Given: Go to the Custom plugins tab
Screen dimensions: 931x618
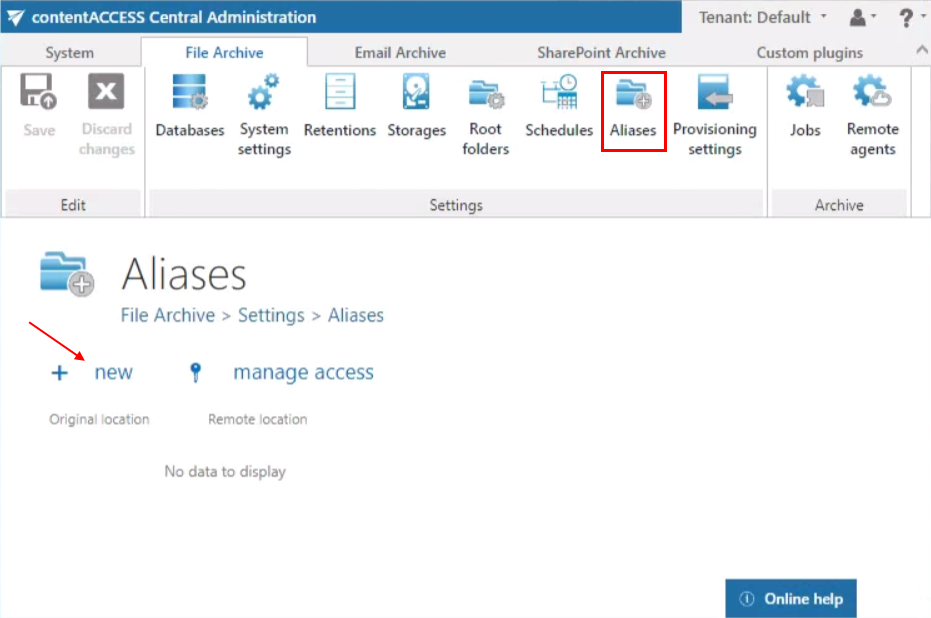Looking at the screenshot, I should 809,52.
